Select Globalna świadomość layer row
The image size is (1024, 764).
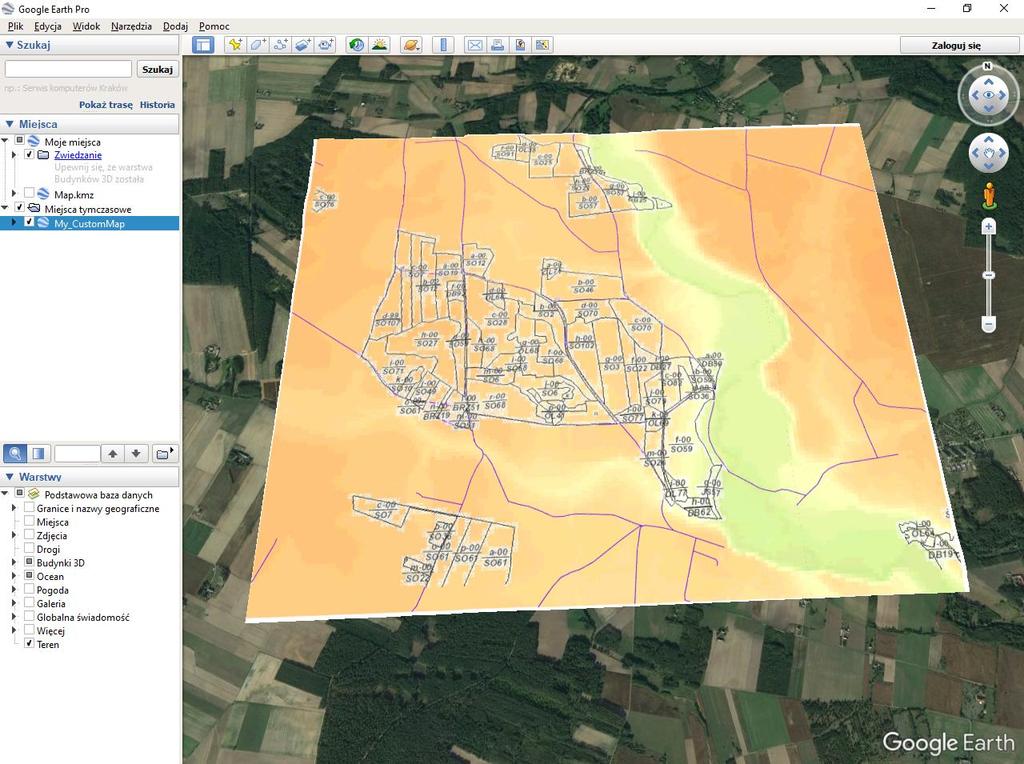tap(83, 617)
